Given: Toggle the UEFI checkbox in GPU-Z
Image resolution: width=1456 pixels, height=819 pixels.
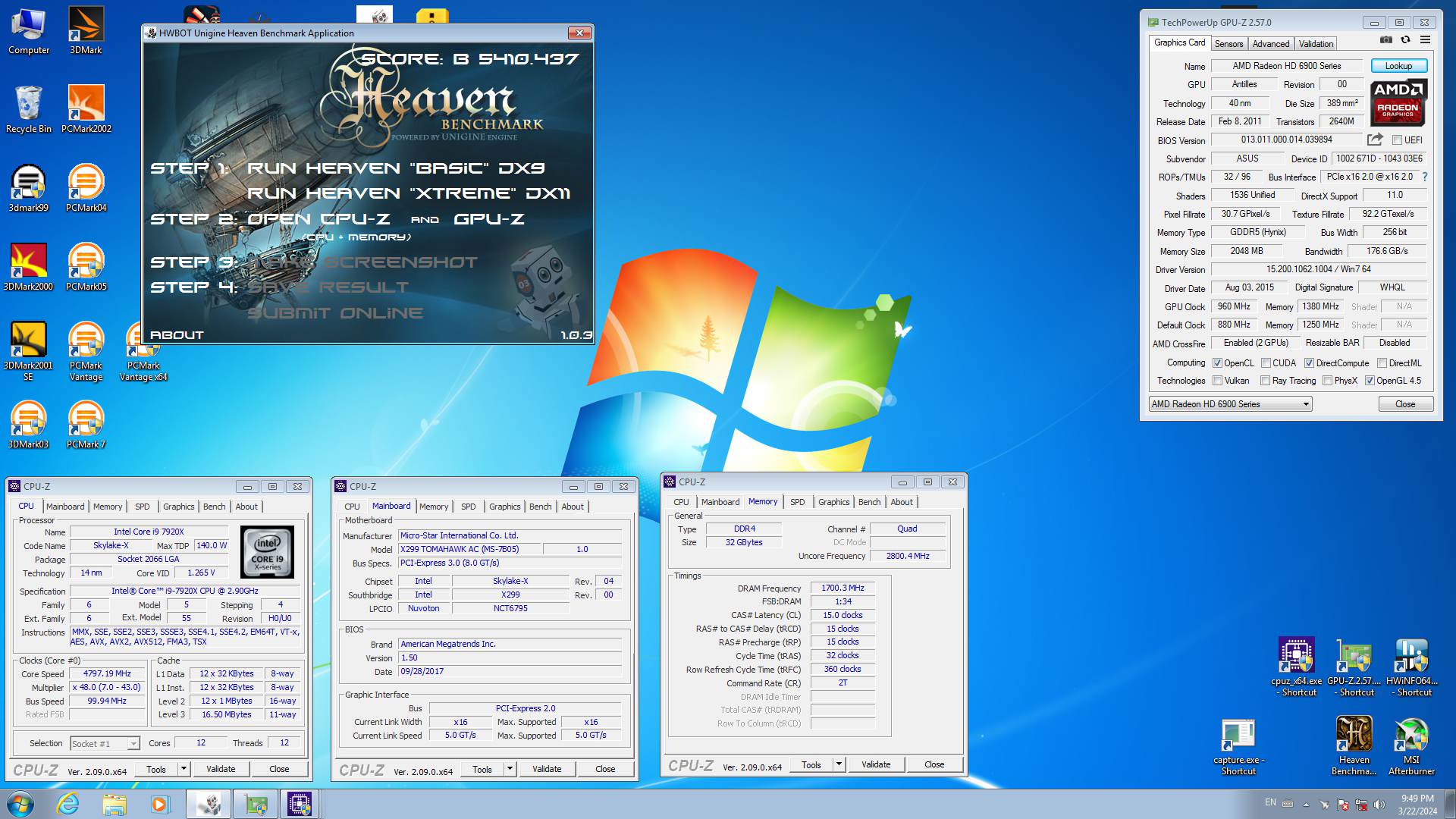Looking at the screenshot, I should point(1397,140).
